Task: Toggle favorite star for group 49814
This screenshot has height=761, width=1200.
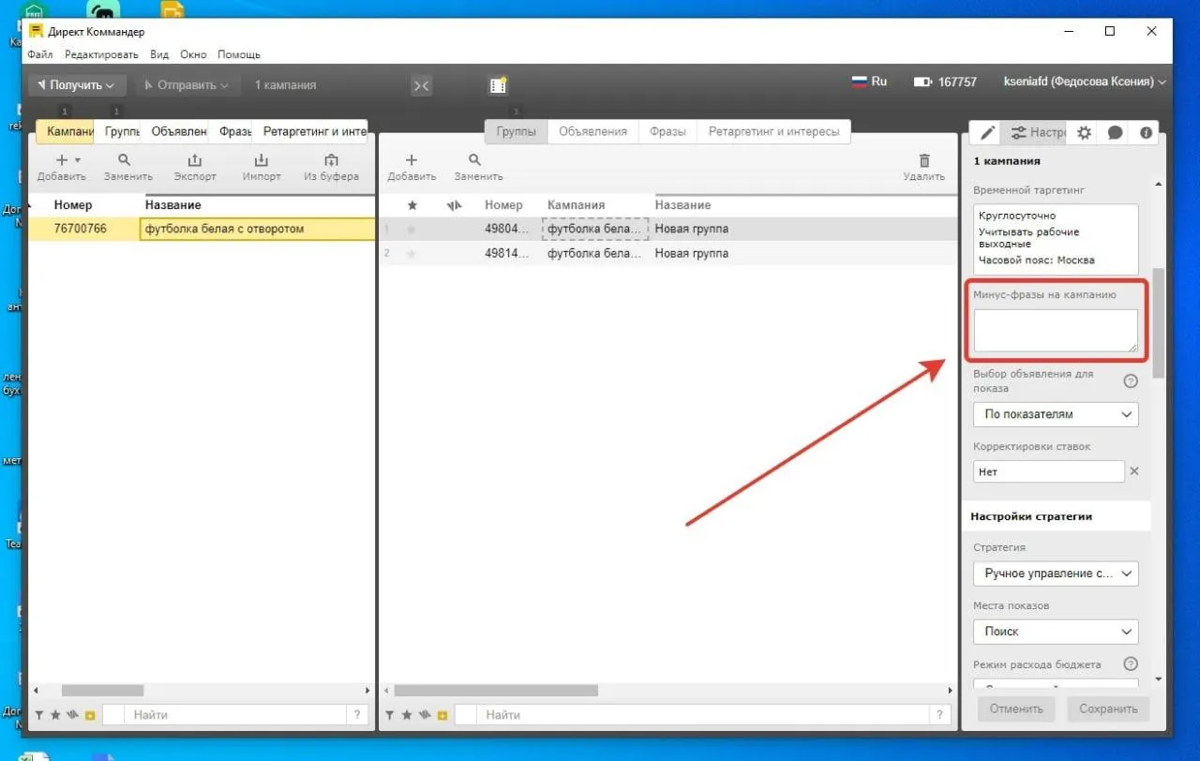Action: pyautogui.click(x=410, y=254)
